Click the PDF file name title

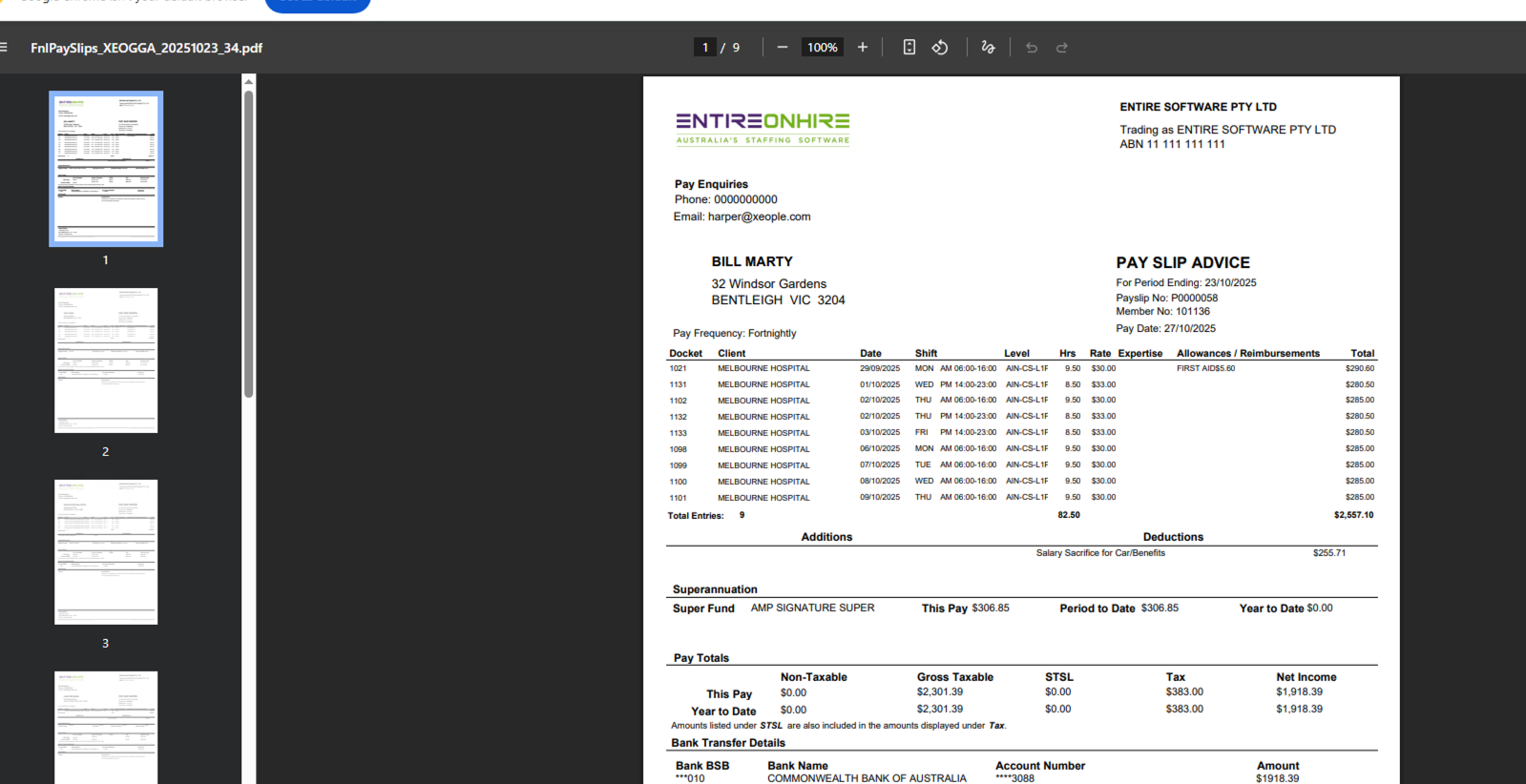tap(146, 48)
